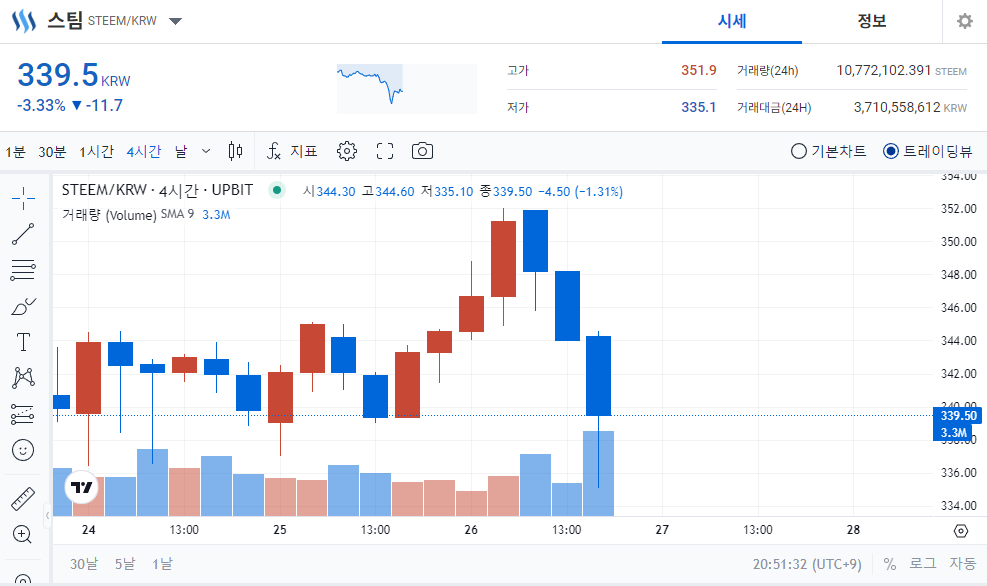Click the Steem coin logo

24,21
